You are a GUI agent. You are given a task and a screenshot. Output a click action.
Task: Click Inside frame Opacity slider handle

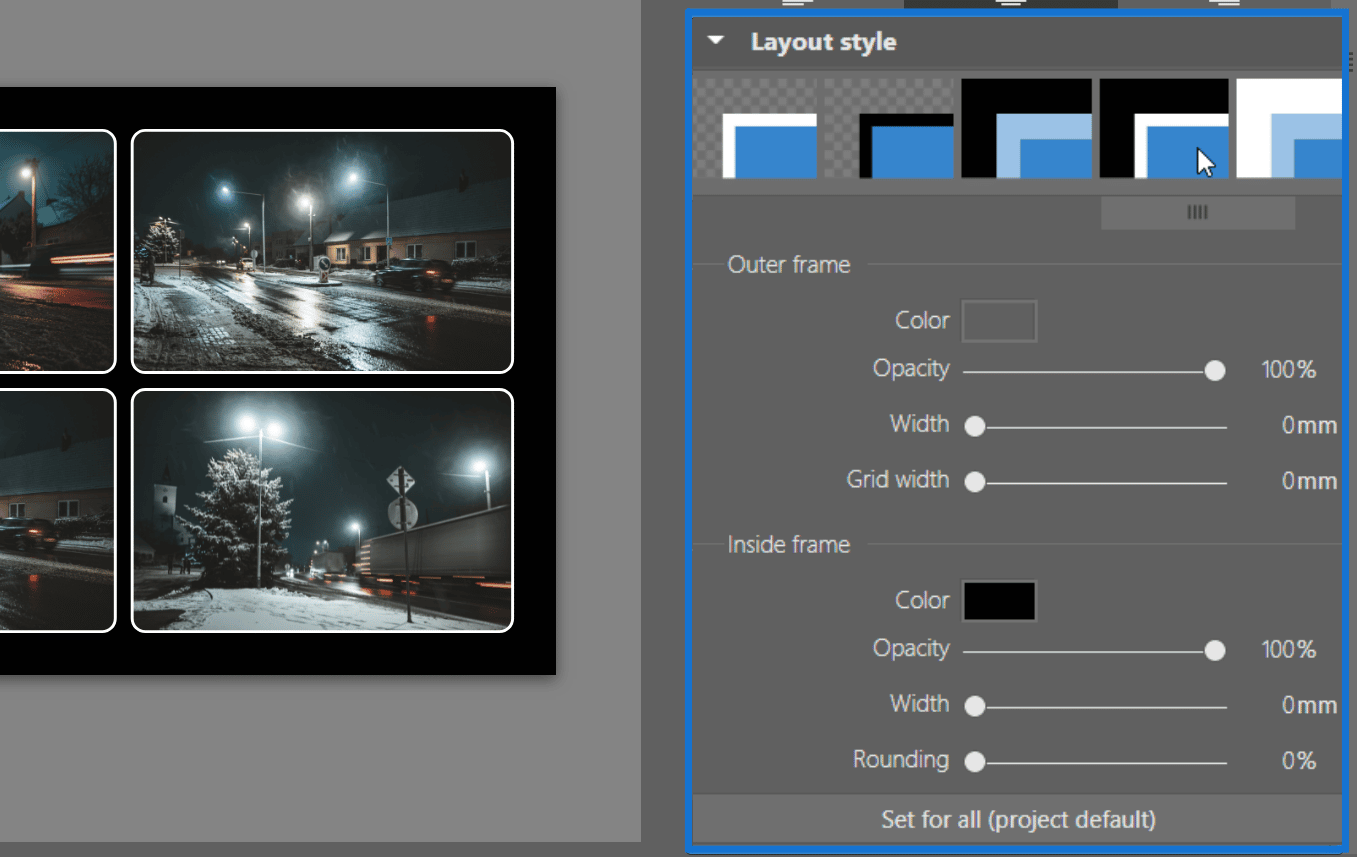(1215, 651)
